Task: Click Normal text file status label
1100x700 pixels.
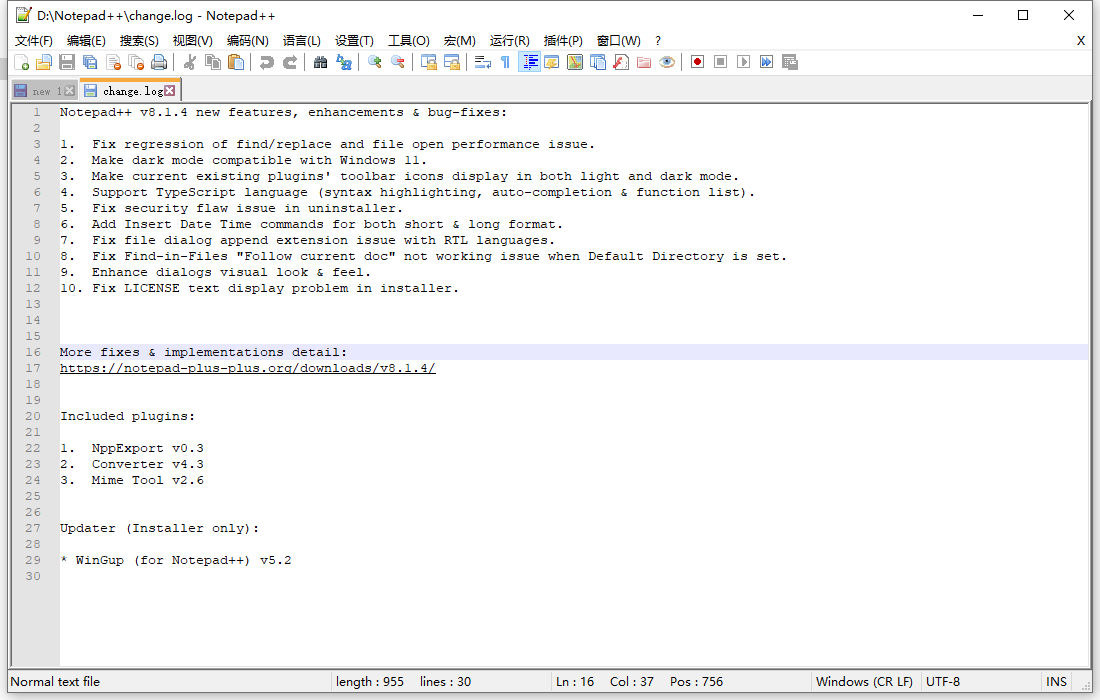Action: pyautogui.click(x=55, y=682)
